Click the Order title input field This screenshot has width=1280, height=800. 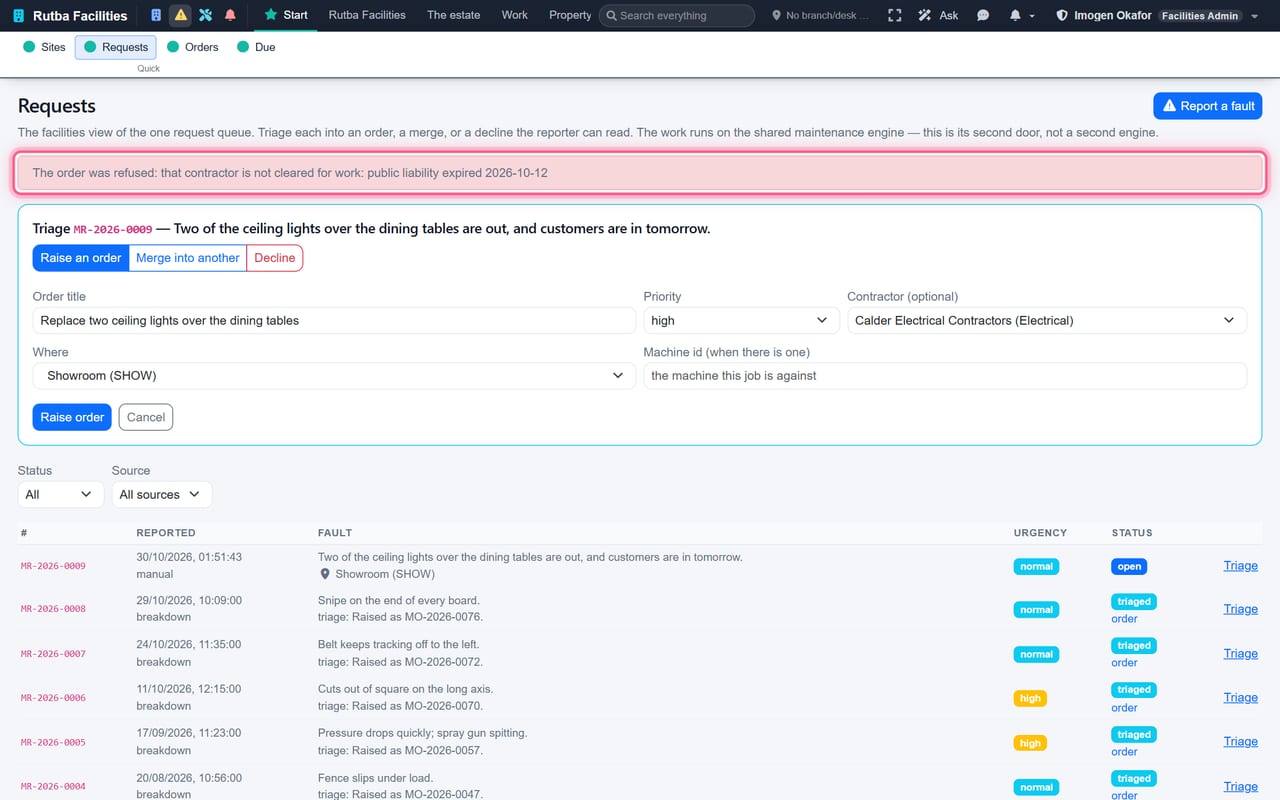coord(334,320)
